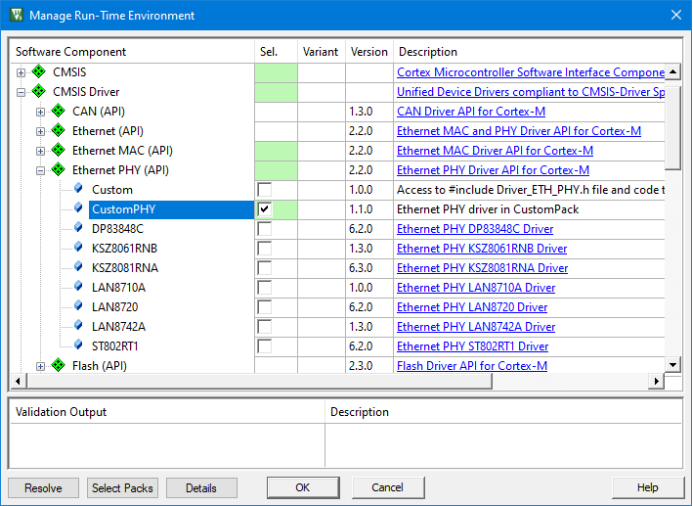The image size is (693, 506).
Task: Click the blue icon beside ST802RT1
Action: click(78, 346)
